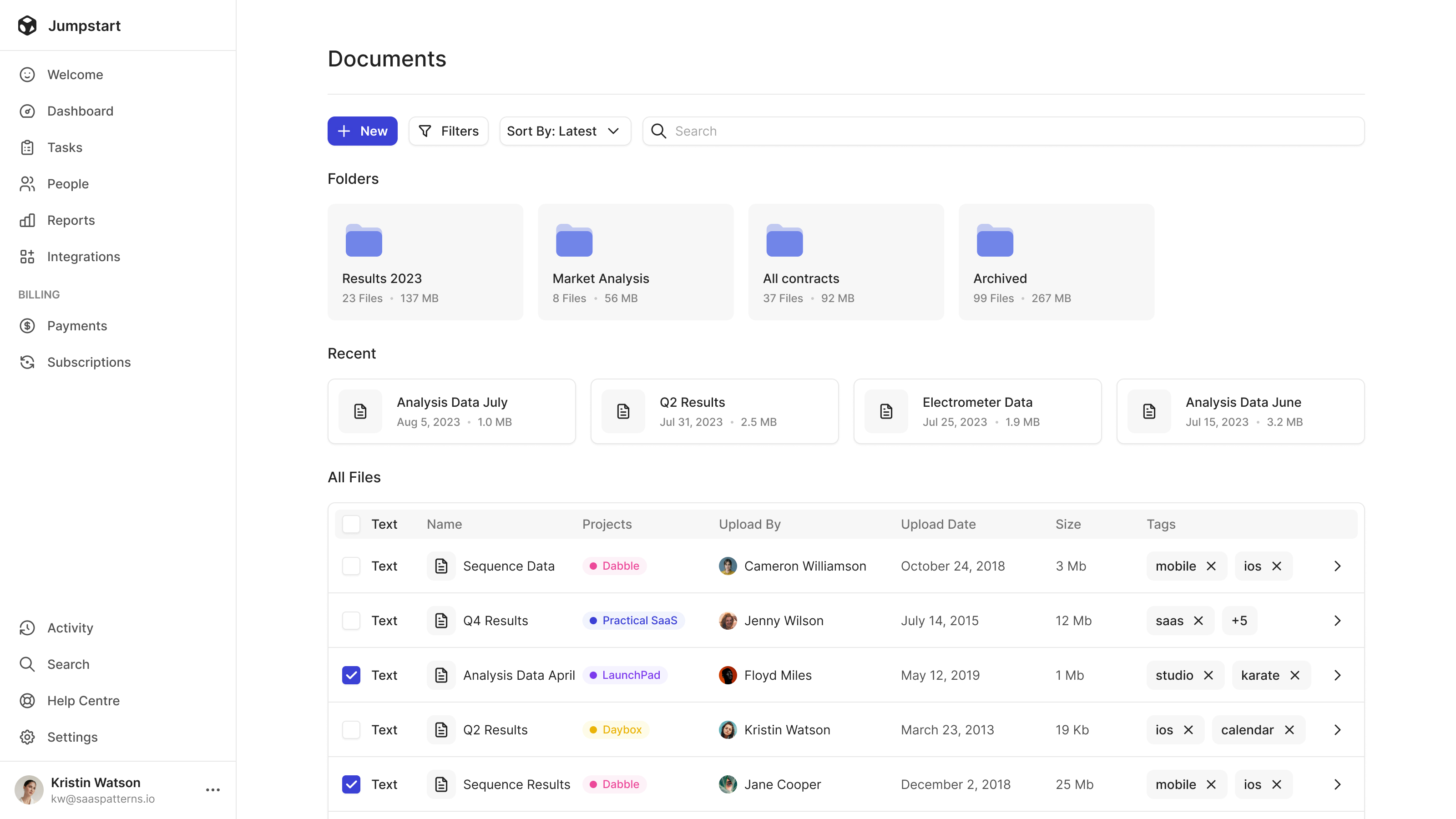Viewport: 1456px width, 819px height.
Task: Click the Subscriptions refresh icon
Action: (x=27, y=362)
